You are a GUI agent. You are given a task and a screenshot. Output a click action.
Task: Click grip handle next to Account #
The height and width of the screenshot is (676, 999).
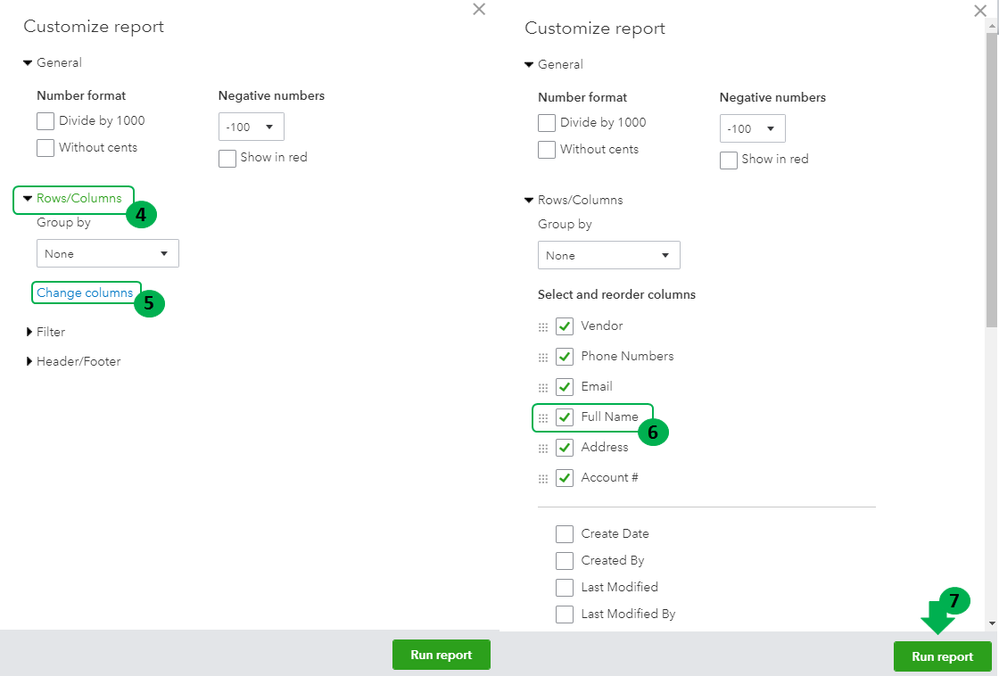point(544,478)
